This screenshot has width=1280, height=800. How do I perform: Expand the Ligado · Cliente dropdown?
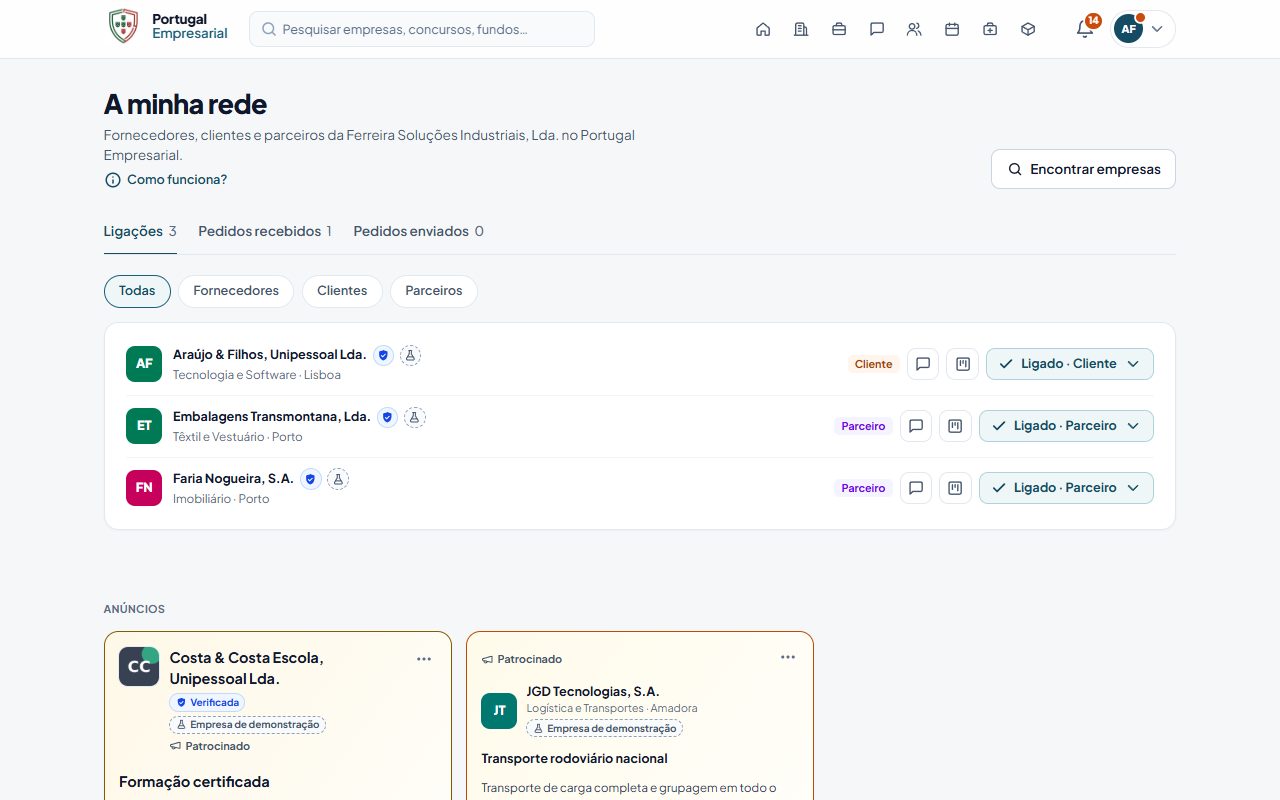(x=1069, y=364)
